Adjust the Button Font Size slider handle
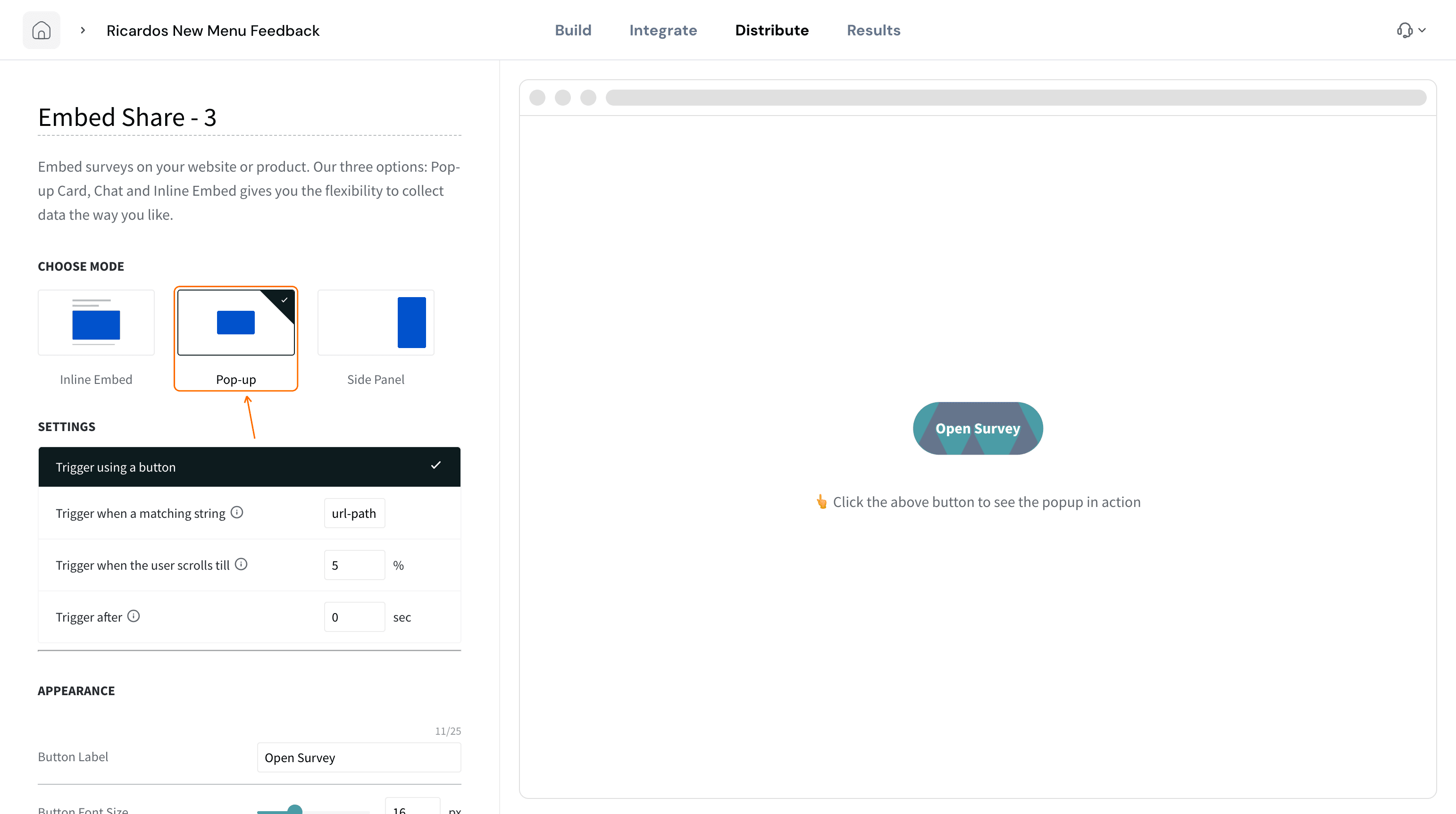This screenshot has width=1456, height=814. click(x=294, y=811)
